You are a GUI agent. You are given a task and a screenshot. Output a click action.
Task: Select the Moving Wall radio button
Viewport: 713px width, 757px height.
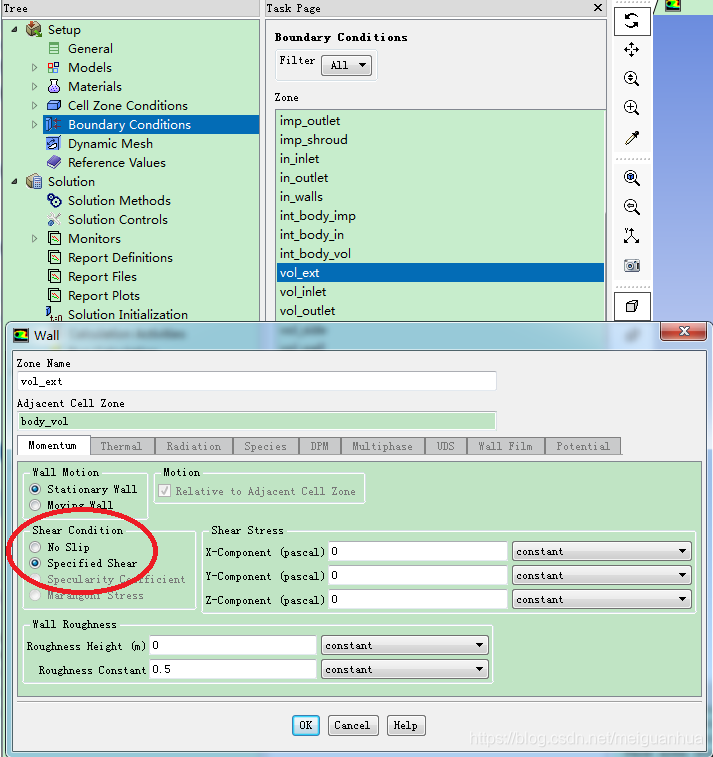click(35, 505)
